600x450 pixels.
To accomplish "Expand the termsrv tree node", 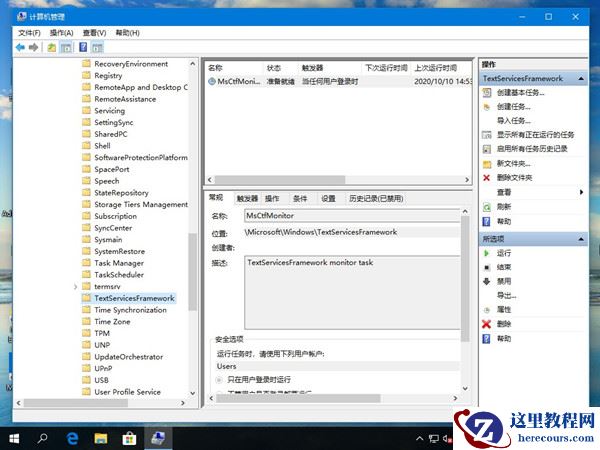I will coord(75,287).
